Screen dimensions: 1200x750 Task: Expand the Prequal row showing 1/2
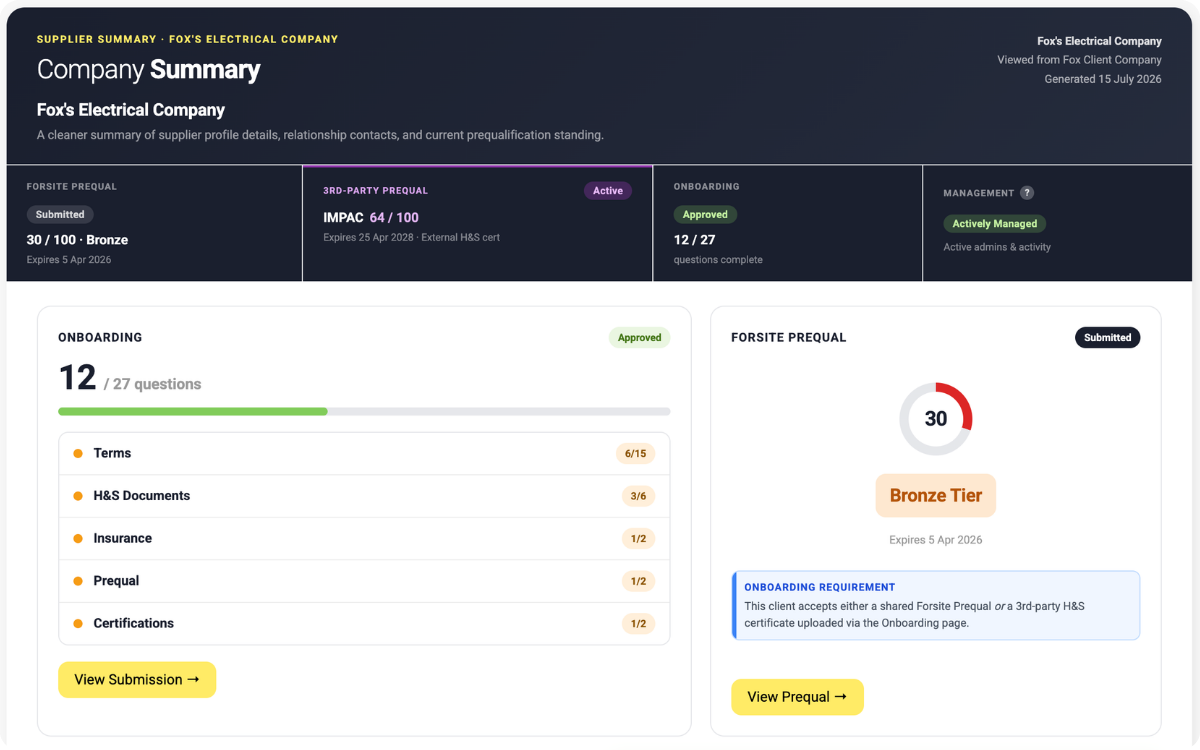coord(364,581)
